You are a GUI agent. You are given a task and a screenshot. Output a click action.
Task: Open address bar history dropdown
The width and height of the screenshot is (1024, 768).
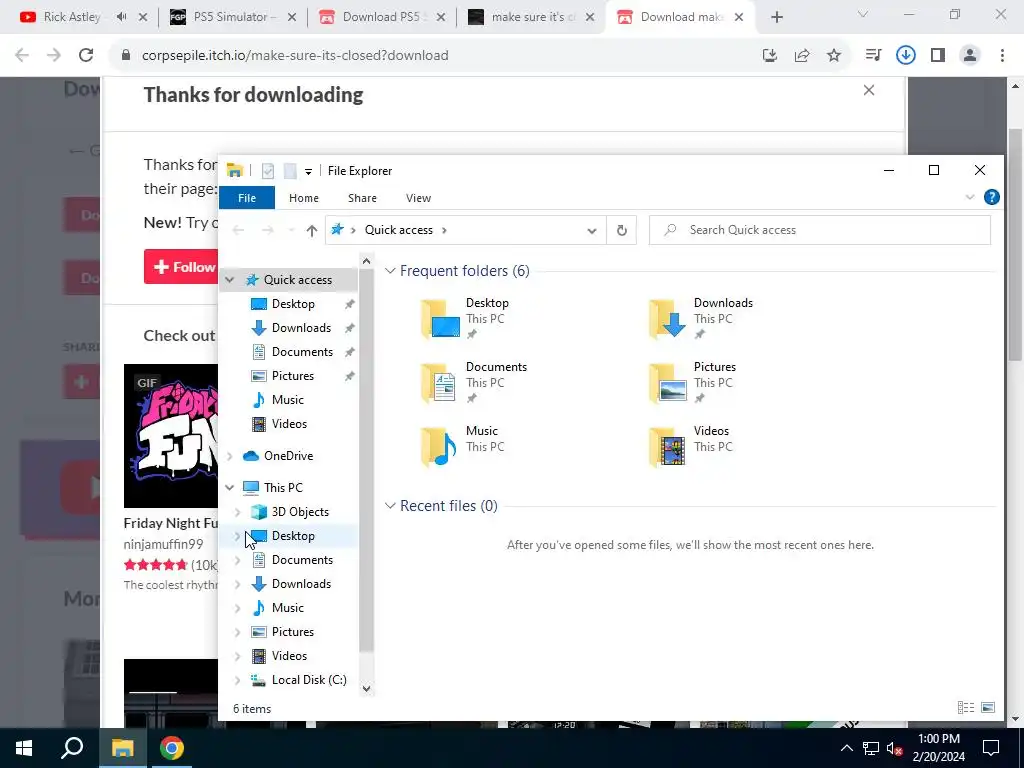pyautogui.click(x=592, y=231)
